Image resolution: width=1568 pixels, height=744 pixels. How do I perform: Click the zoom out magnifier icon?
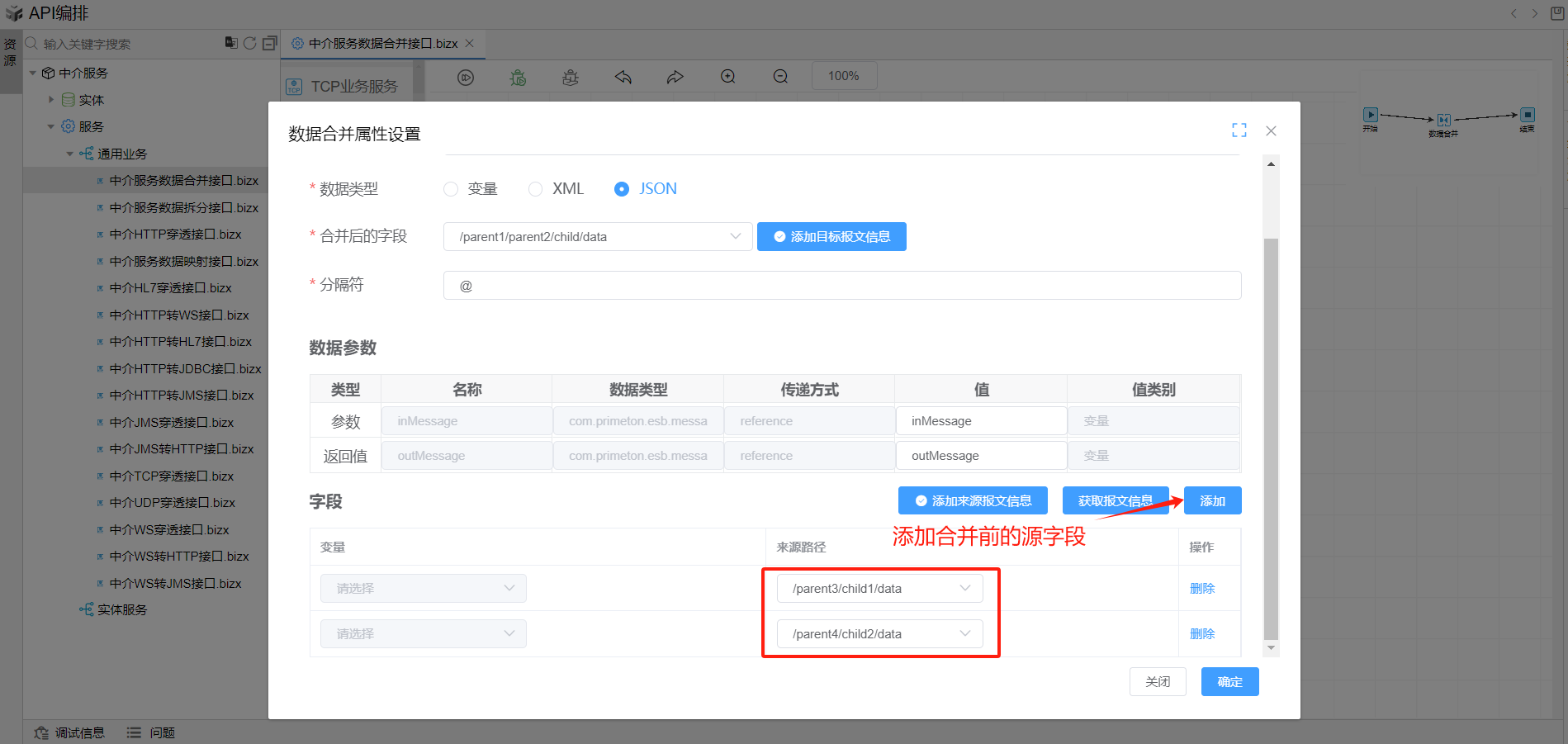(x=780, y=77)
